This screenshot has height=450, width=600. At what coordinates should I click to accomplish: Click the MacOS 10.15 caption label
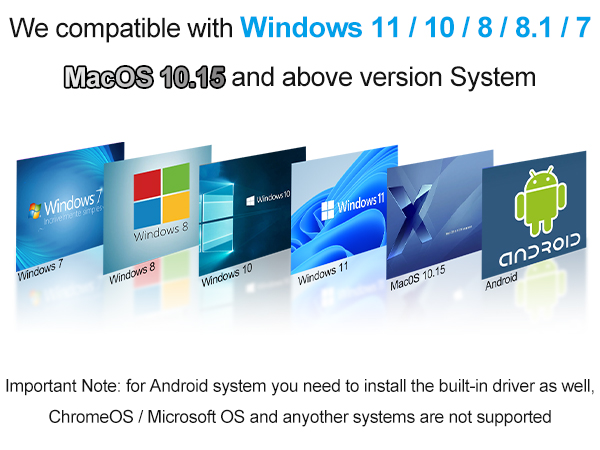pyautogui.click(x=418, y=277)
